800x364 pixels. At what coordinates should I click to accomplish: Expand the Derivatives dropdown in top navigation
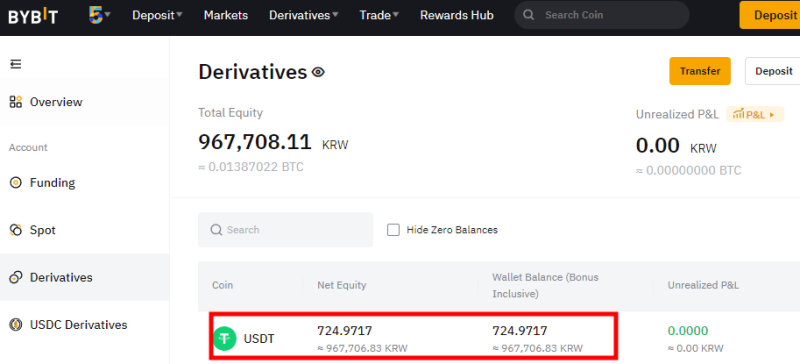304,15
